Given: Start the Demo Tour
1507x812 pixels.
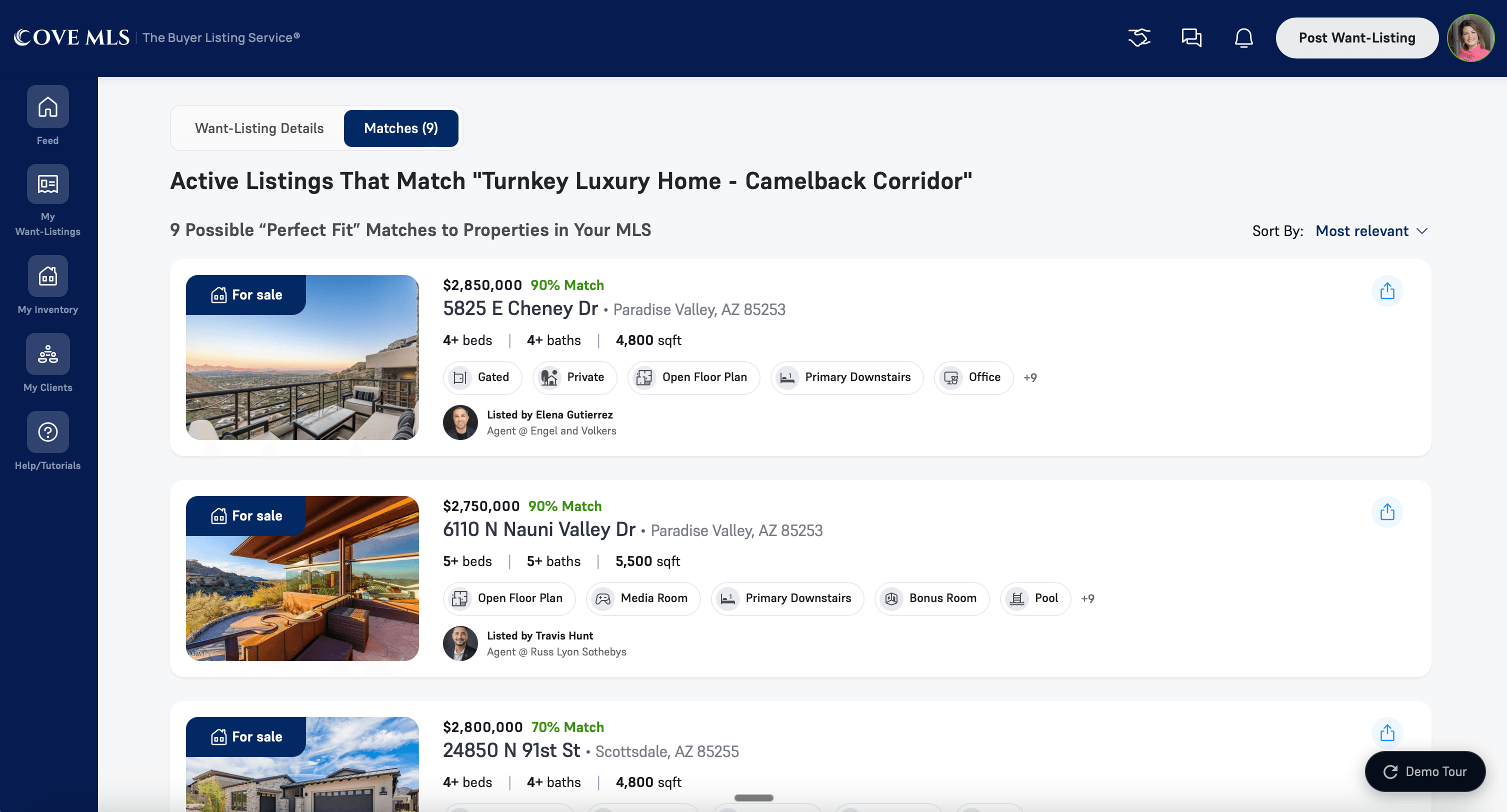Looking at the screenshot, I should (x=1424, y=771).
